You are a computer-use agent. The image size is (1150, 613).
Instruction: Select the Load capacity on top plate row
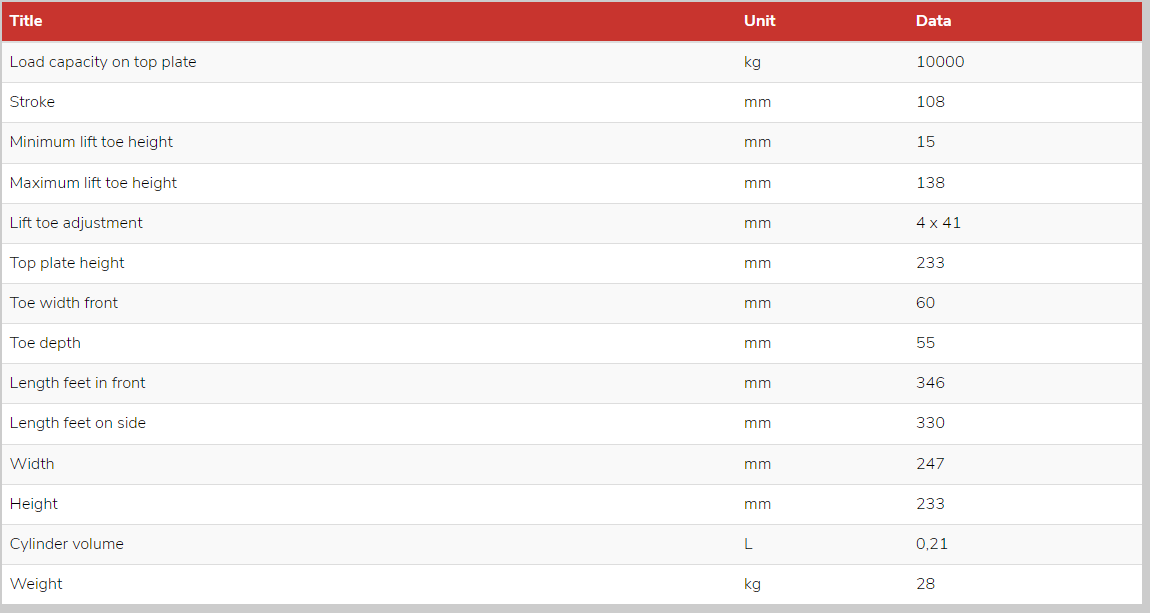pyautogui.click(x=571, y=62)
